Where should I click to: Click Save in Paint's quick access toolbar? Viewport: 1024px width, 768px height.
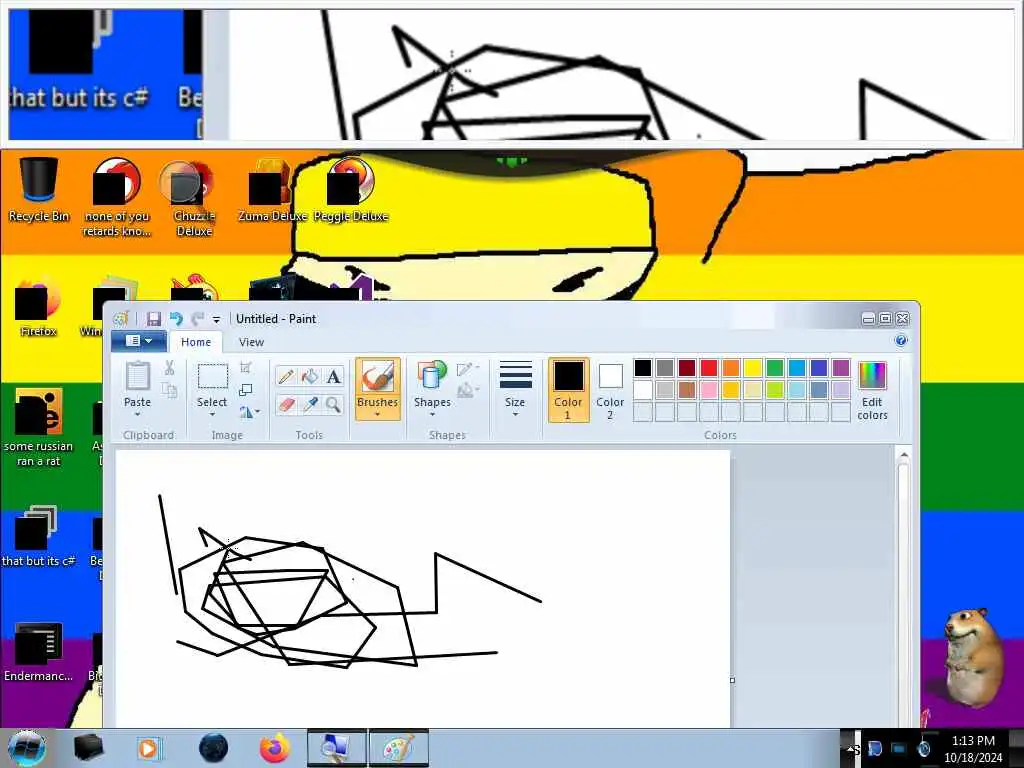point(153,319)
